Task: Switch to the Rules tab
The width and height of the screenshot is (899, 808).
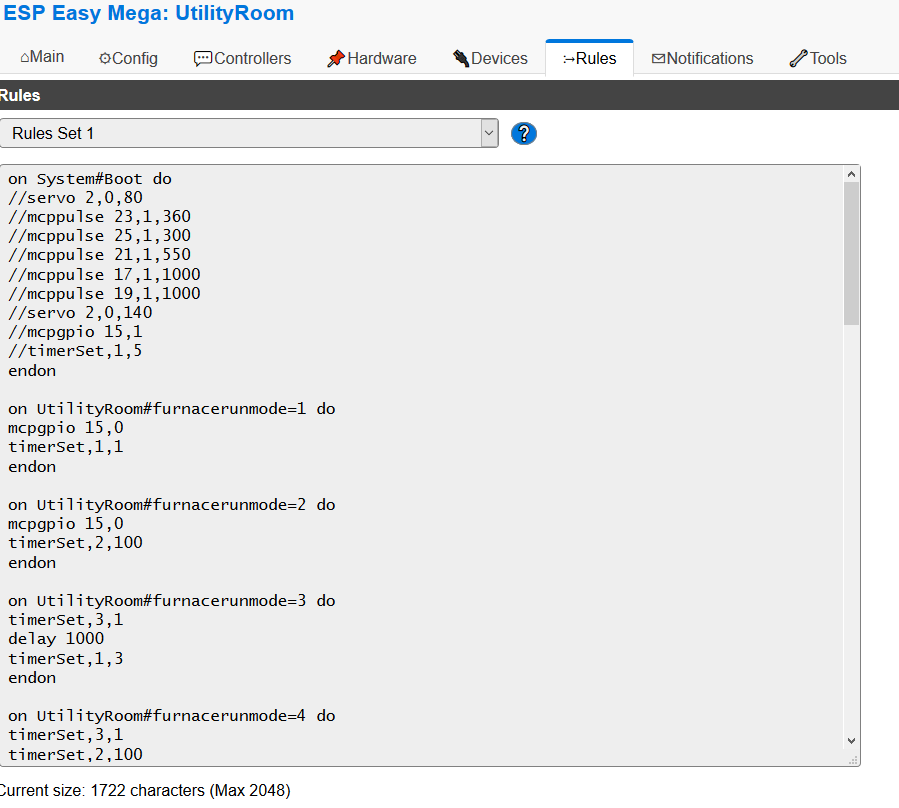Action: pyautogui.click(x=589, y=59)
